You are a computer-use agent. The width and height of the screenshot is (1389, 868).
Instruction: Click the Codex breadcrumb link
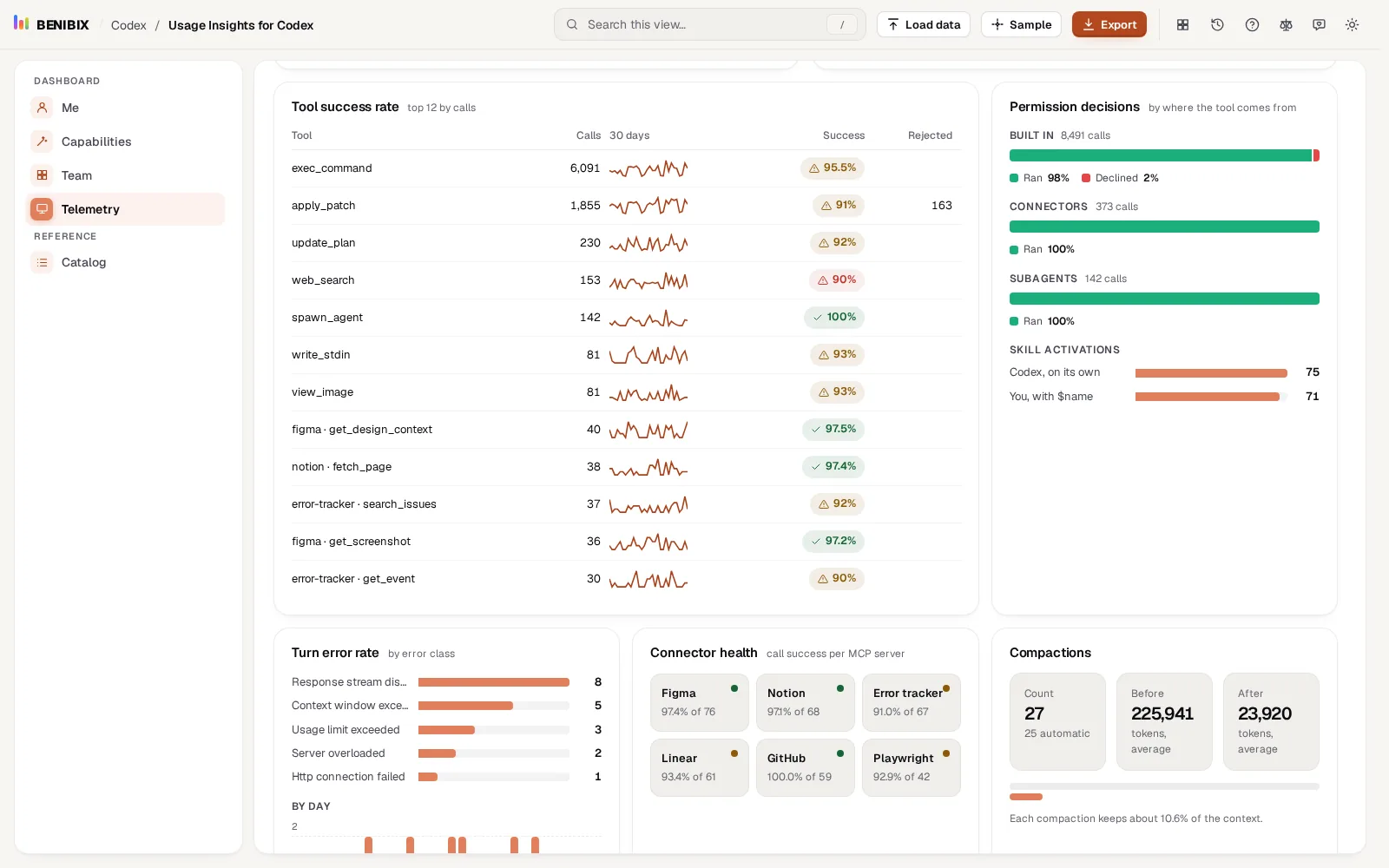click(x=128, y=25)
